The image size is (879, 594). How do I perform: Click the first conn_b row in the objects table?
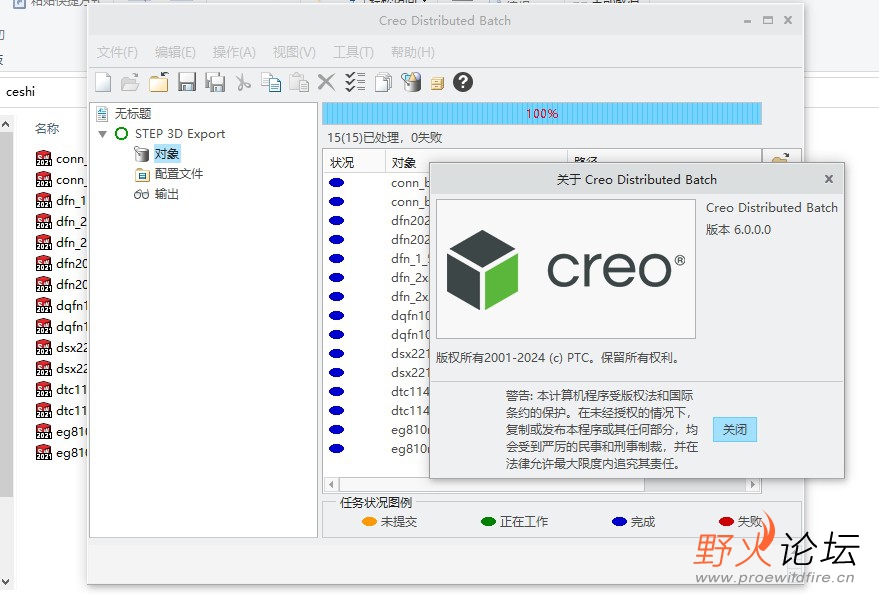pos(377,183)
